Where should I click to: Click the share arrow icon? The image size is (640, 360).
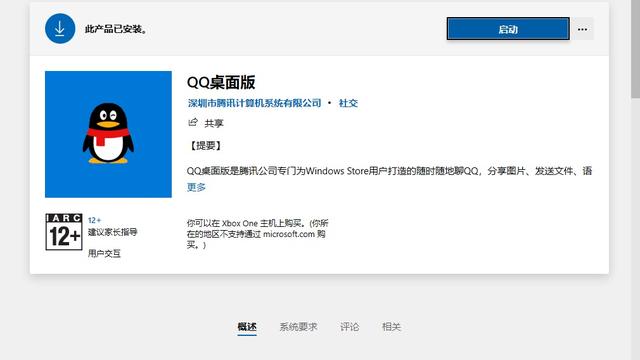pyautogui.click(x=193, y=122)
